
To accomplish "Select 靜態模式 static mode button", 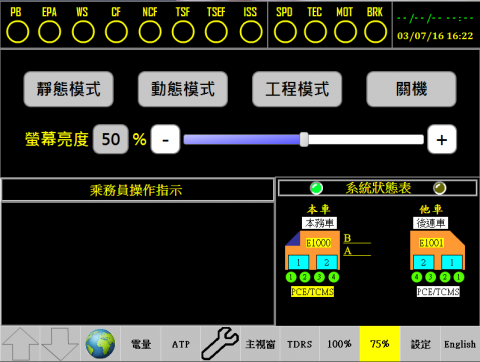I will [x=69, y=89].
